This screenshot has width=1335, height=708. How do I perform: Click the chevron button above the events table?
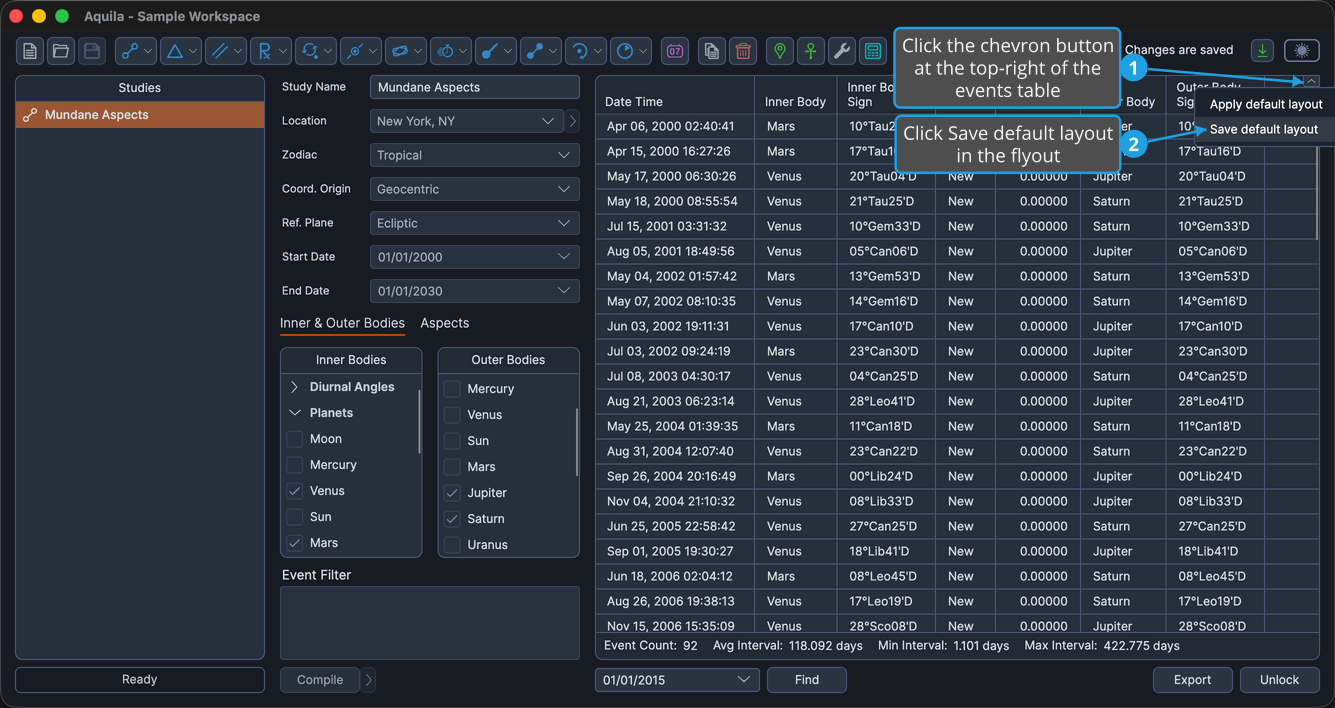(x=1311, y=82)
